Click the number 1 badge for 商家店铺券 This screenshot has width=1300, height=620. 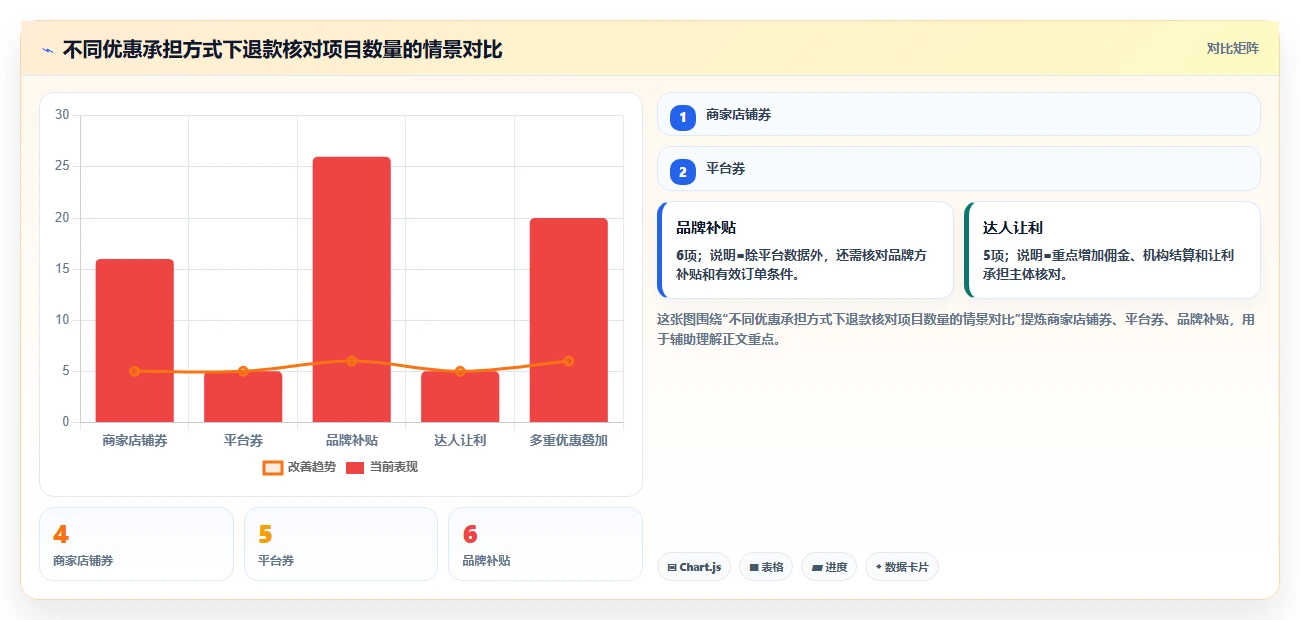(x=683, y=118)
